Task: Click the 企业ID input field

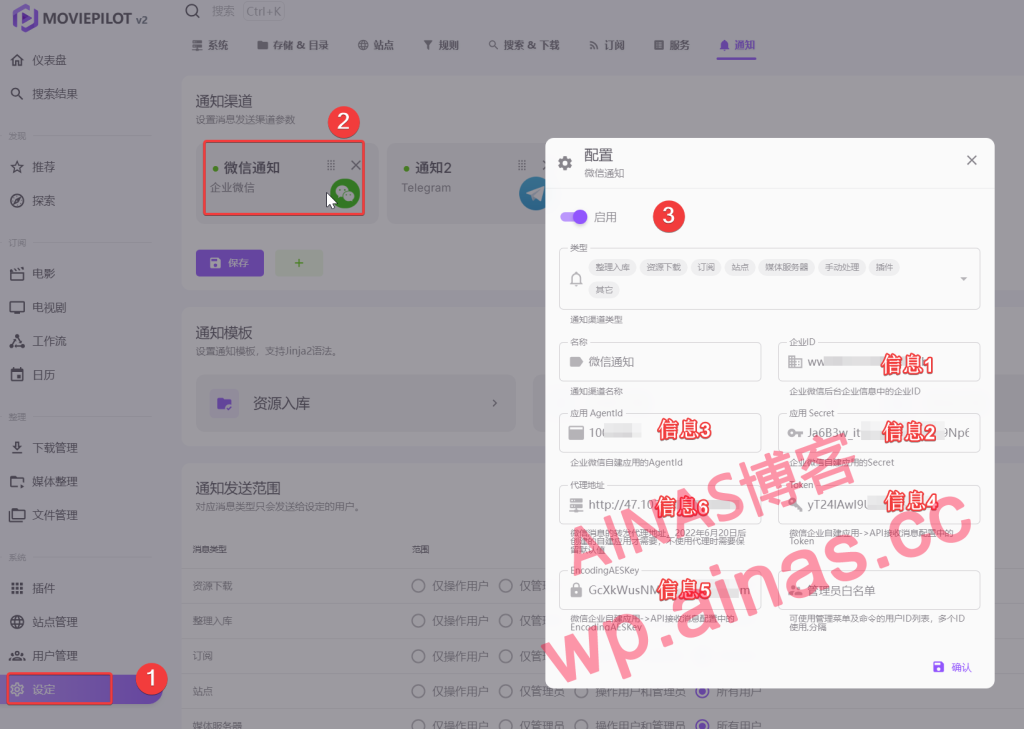Action: [x=879, y=362]
